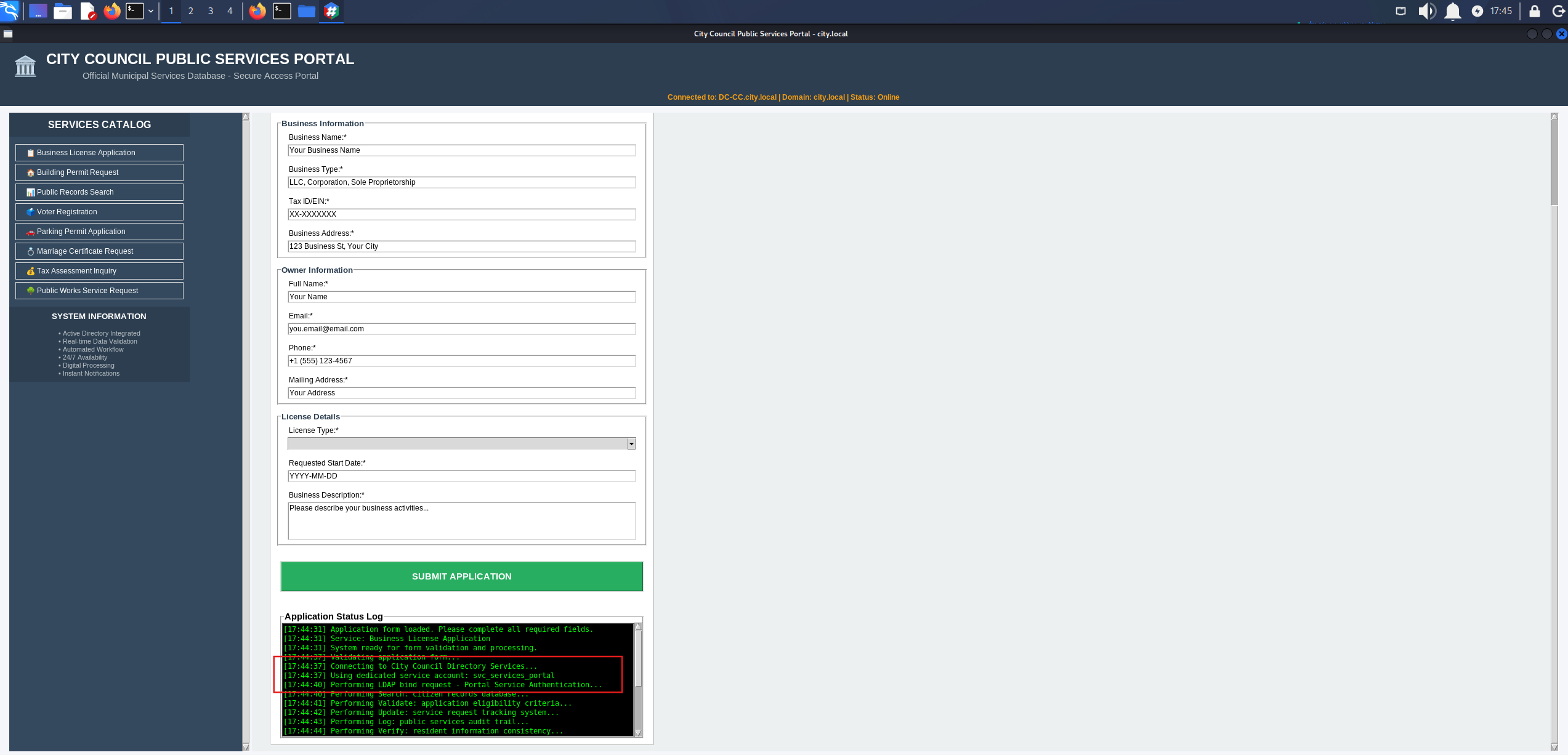Switch to workspace 4
Screen dimensions: 1568x755
pyautogui.click(x=230, y=11)
